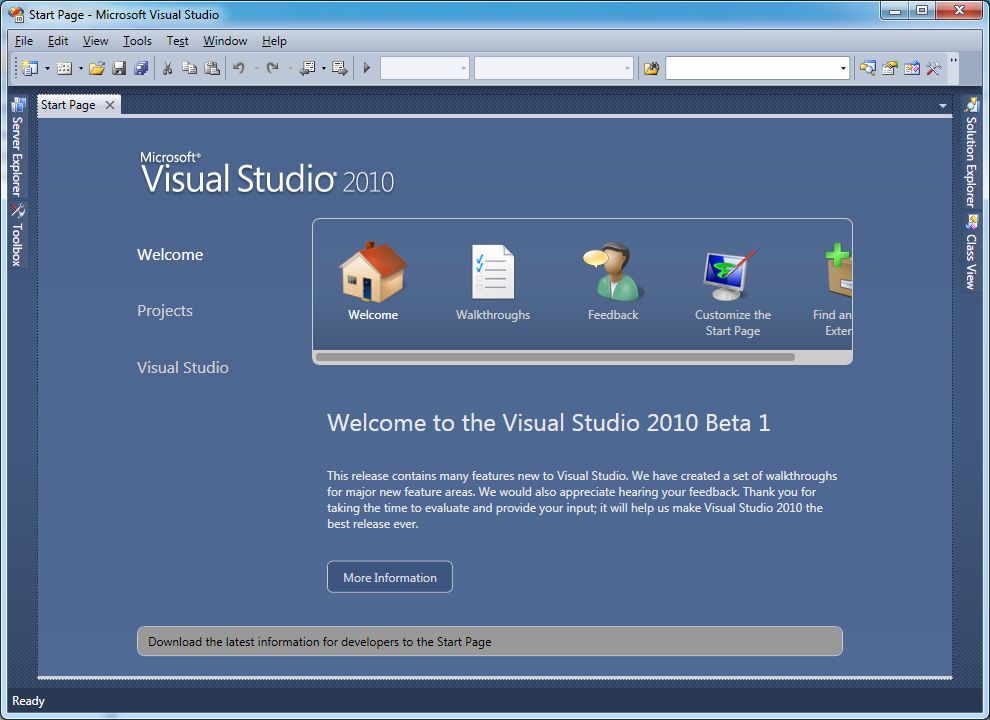Click the Navigate Forward icon
This screenshot has height=720, width=990.
click(x=340, y=68)
